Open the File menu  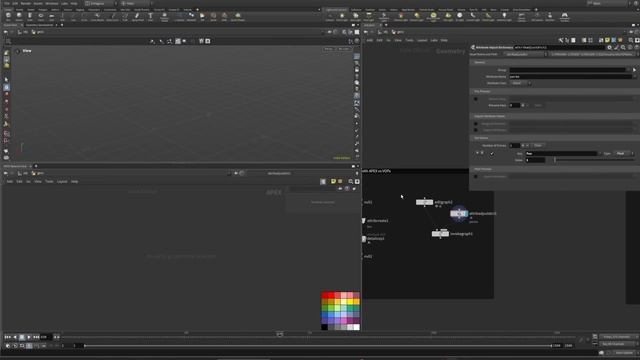pyautogui.click(x=7, y=3)
